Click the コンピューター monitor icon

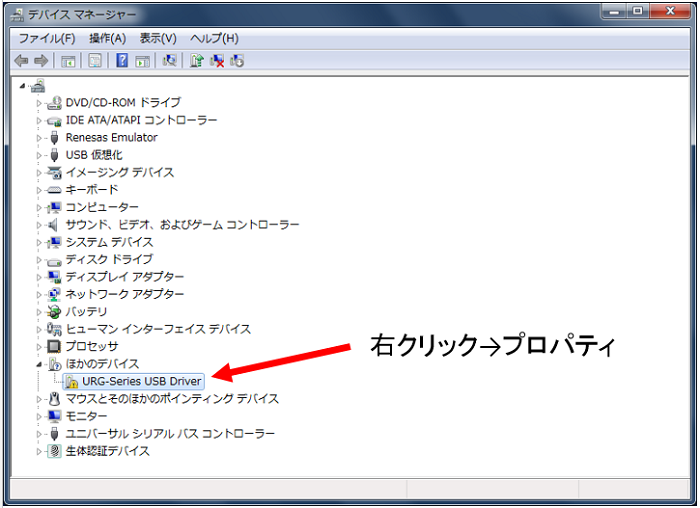click(x=54, y=208)
